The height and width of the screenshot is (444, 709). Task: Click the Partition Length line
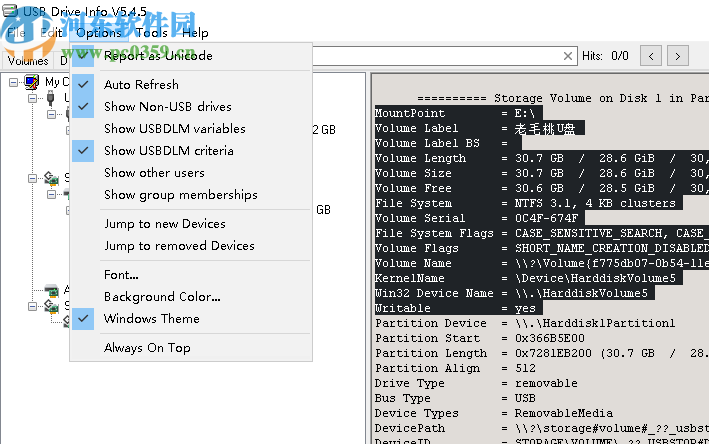[x=542, y=353]
